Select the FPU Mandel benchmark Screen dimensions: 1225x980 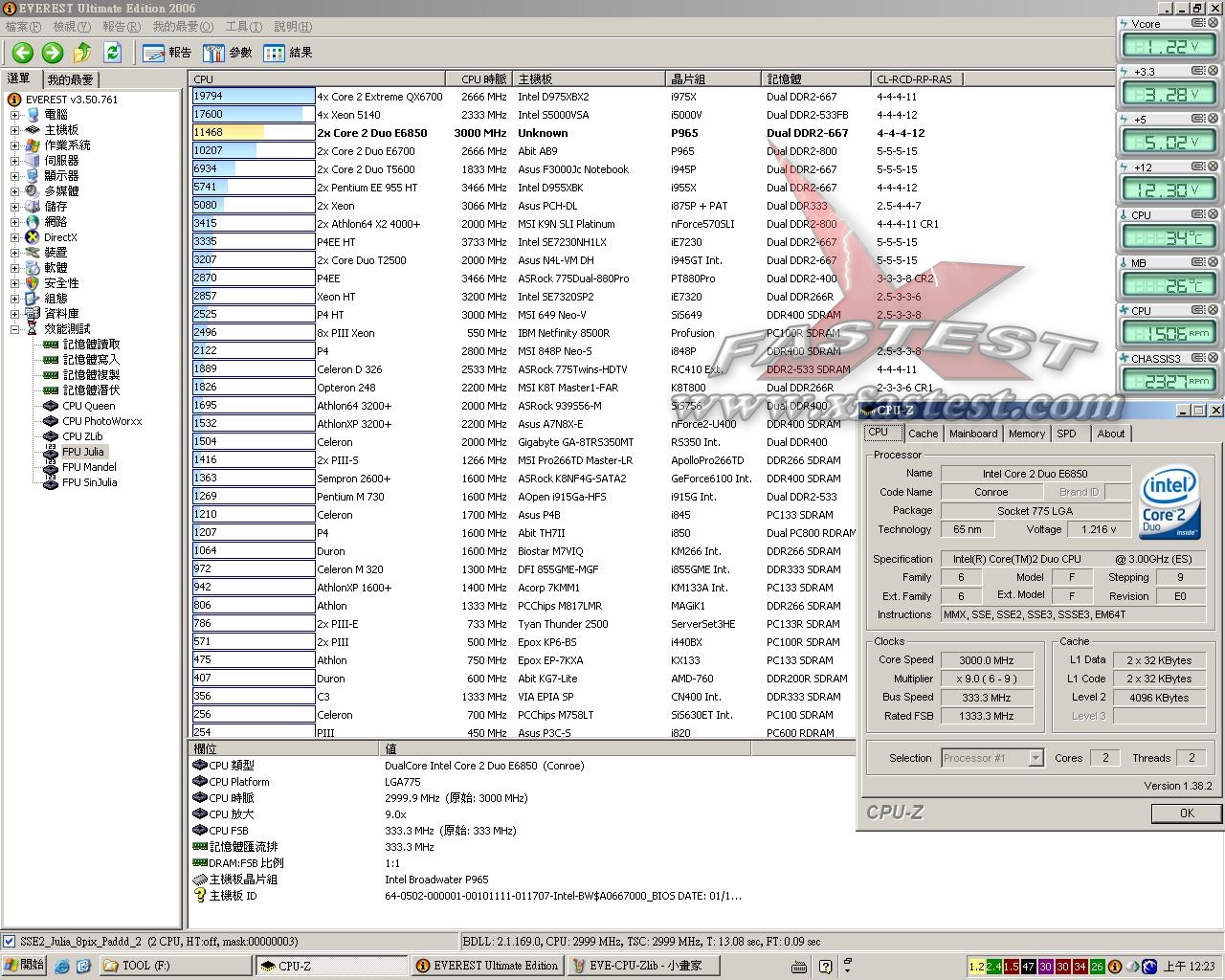click(x=89, y=467)
